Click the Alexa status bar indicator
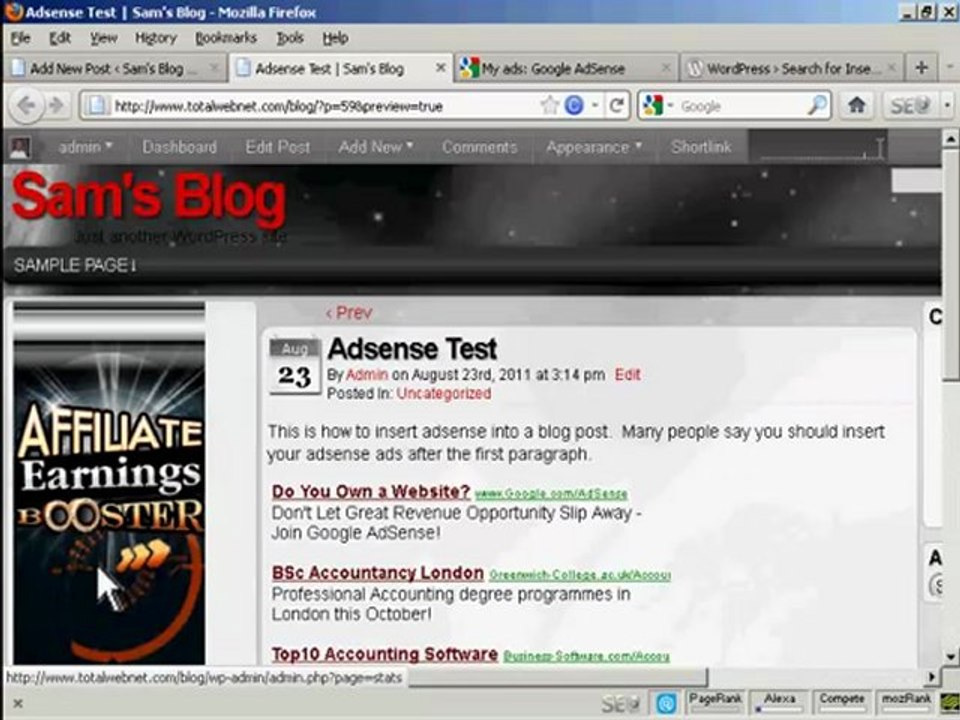960x720 pixels. (x=779, y=702)
